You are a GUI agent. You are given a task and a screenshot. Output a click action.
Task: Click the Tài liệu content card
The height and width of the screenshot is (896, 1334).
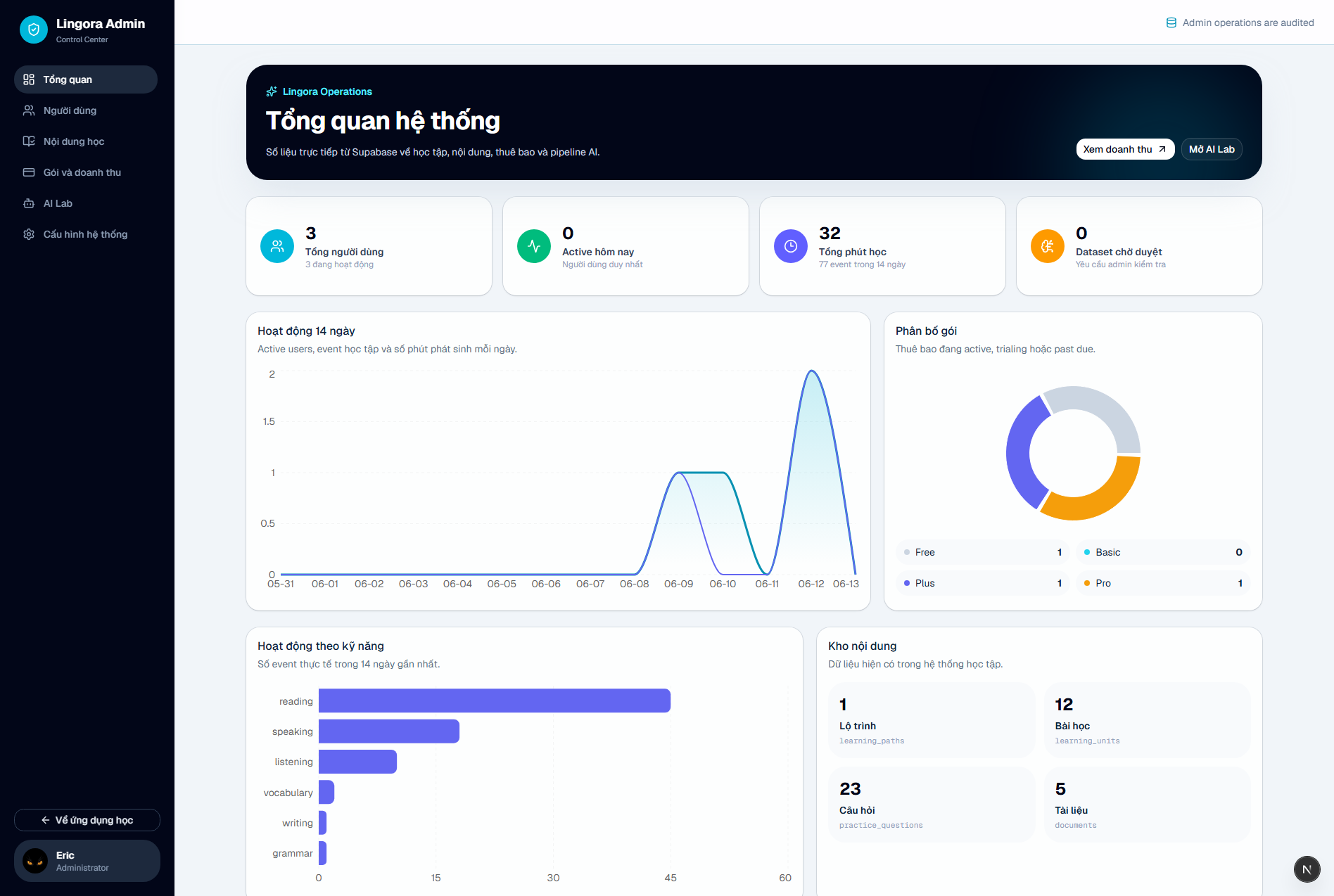click(x=1147, y=805)
